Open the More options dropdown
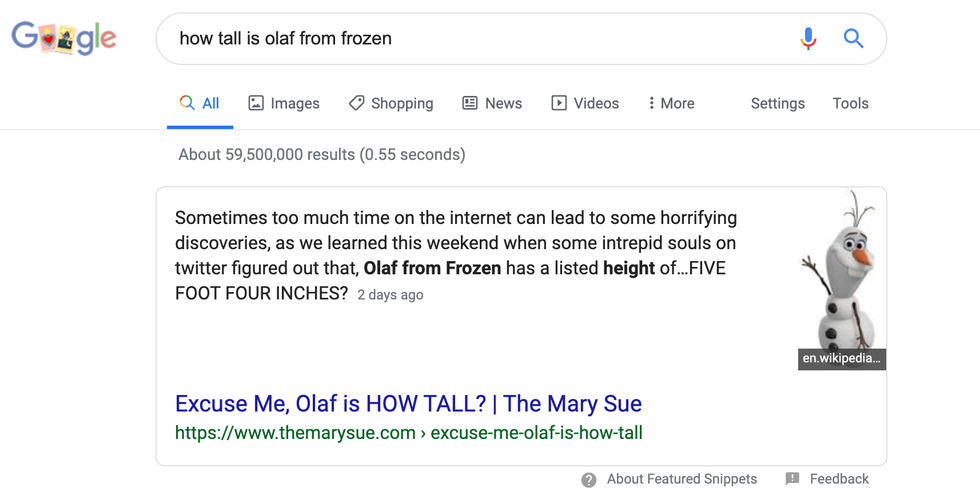Viewport: 980px width, 504px height. point(671,103)
